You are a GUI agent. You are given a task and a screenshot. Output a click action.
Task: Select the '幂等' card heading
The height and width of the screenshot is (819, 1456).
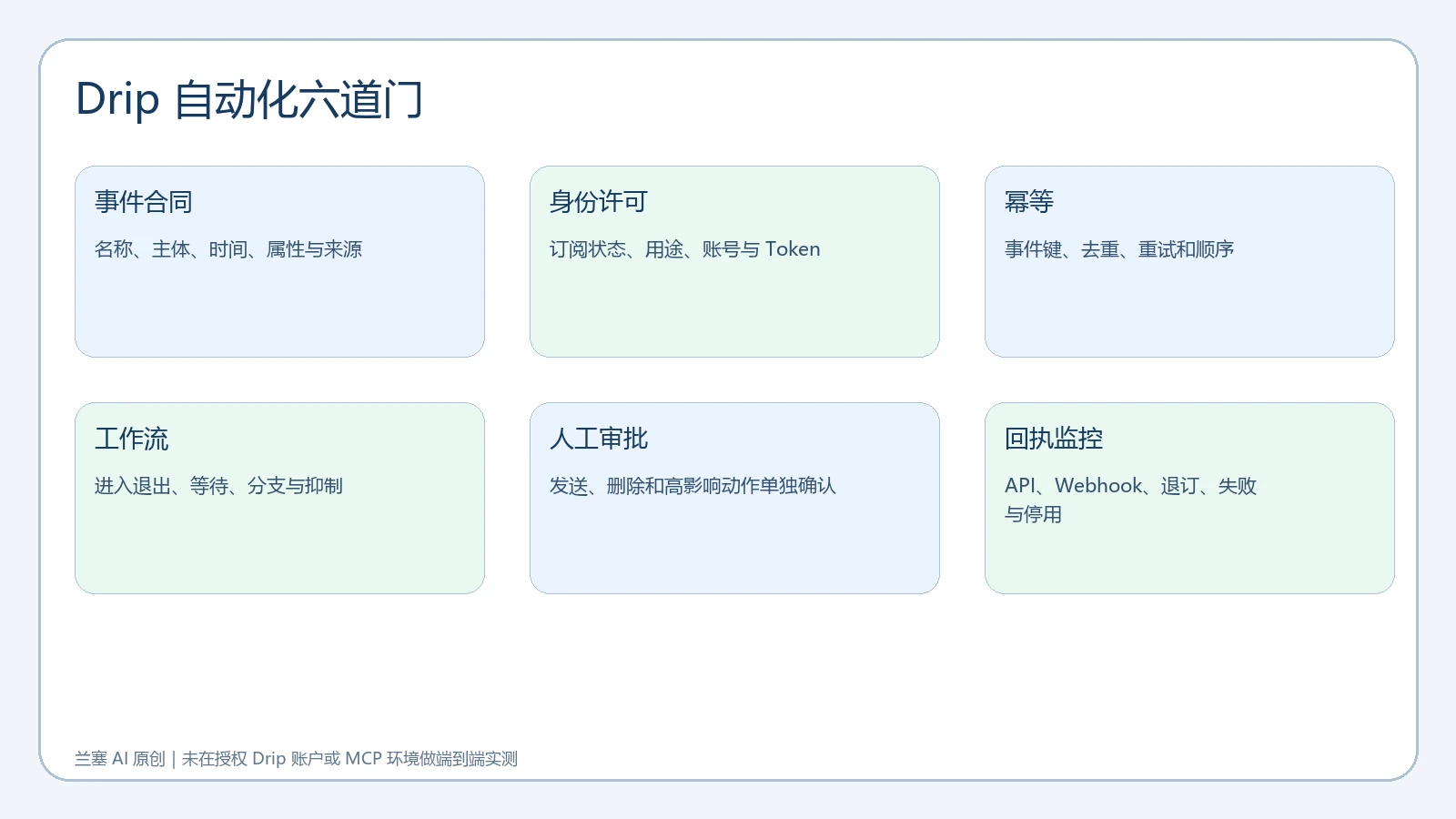tap(1029, 202)
